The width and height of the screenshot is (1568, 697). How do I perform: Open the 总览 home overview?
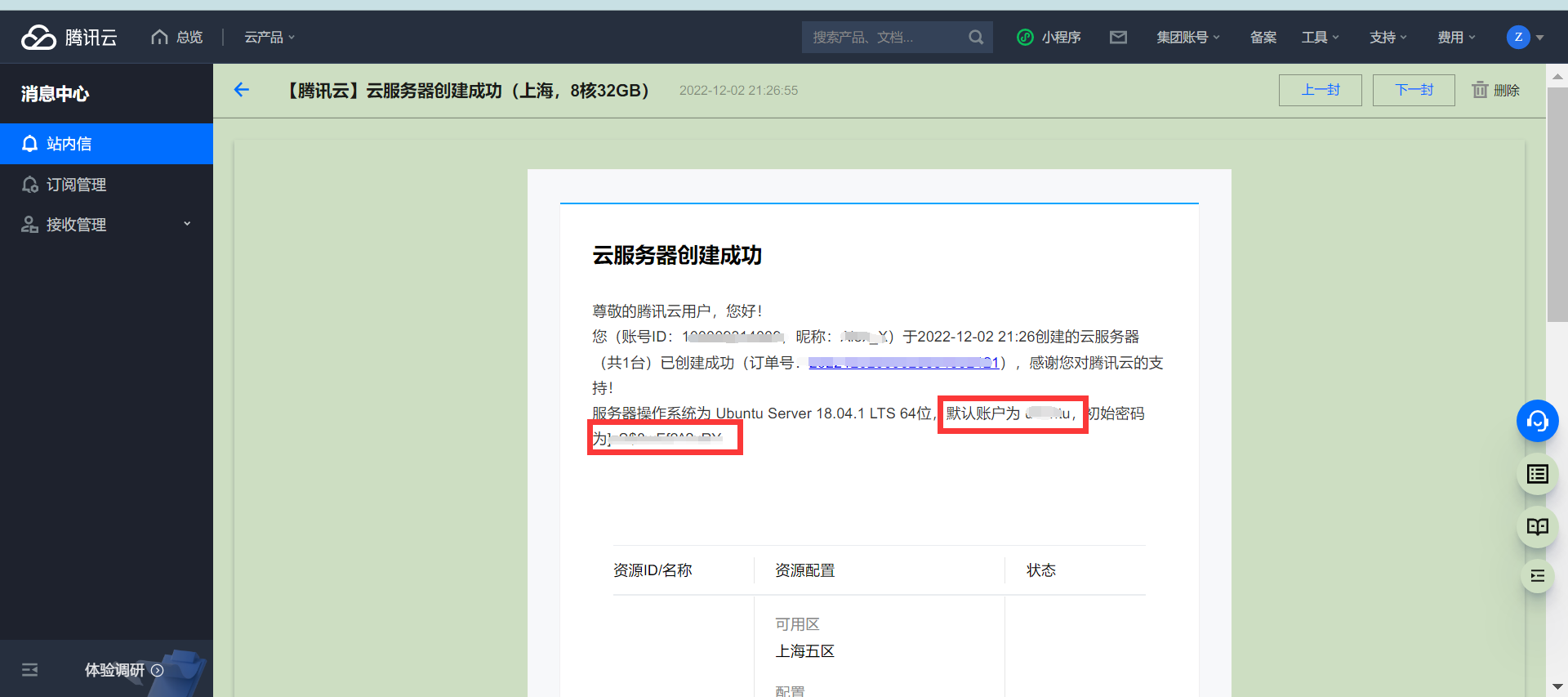[177, 38]
